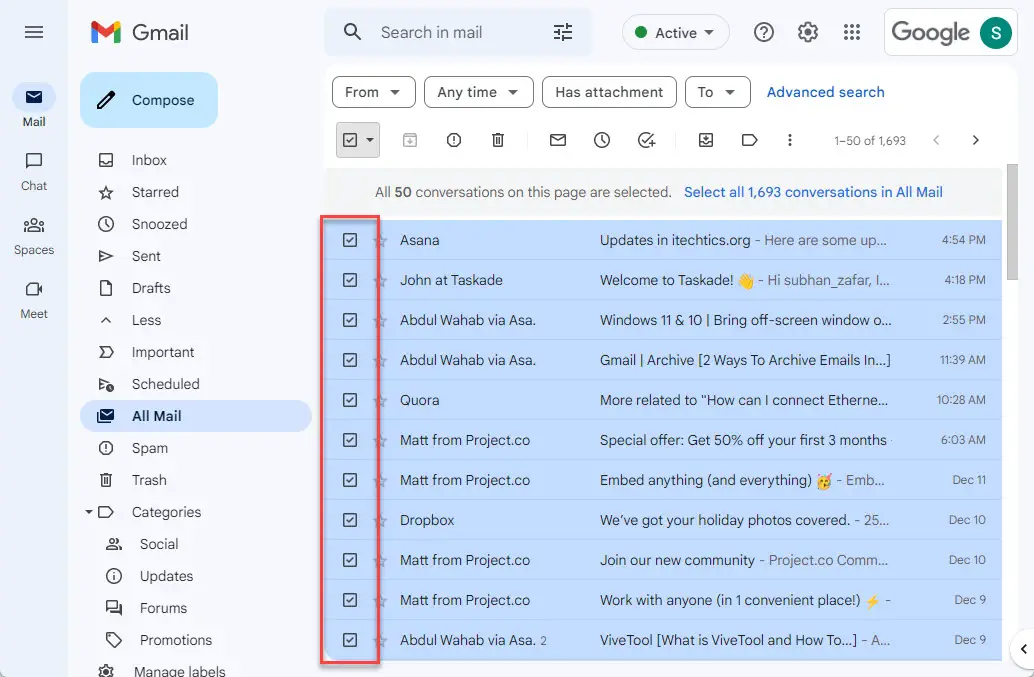The height and width of the screenshot is (677, 1034).
Task: Report selected conversations as spam
Action: 454,140
